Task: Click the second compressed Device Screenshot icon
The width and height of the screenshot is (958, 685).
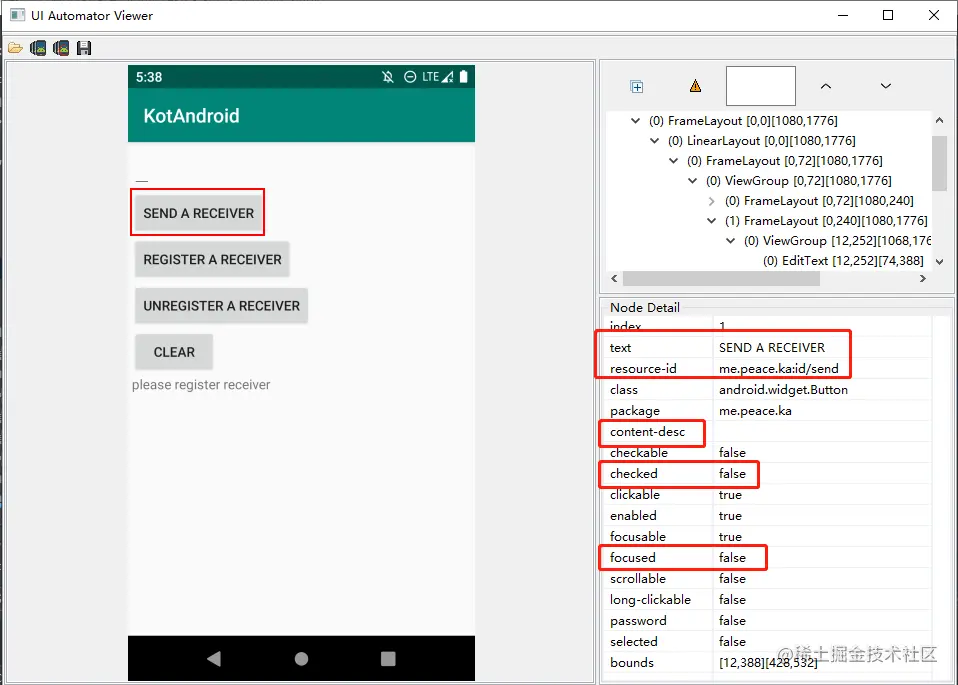Action: click(61, 48)
